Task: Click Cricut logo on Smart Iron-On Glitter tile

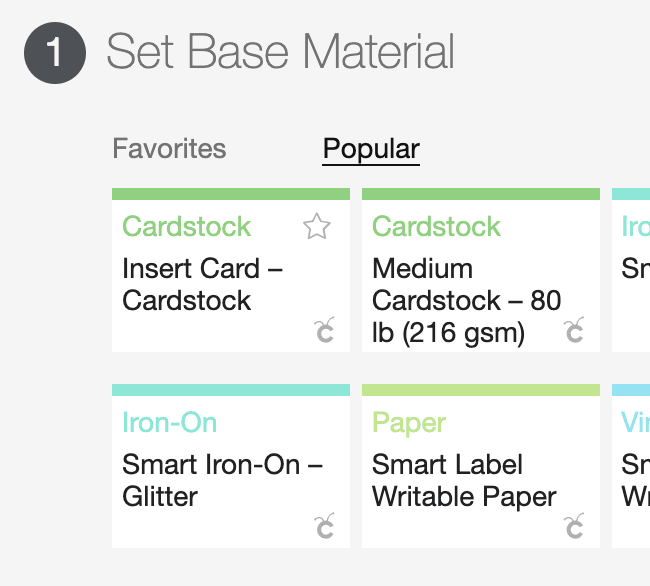Action: (324, 526)
